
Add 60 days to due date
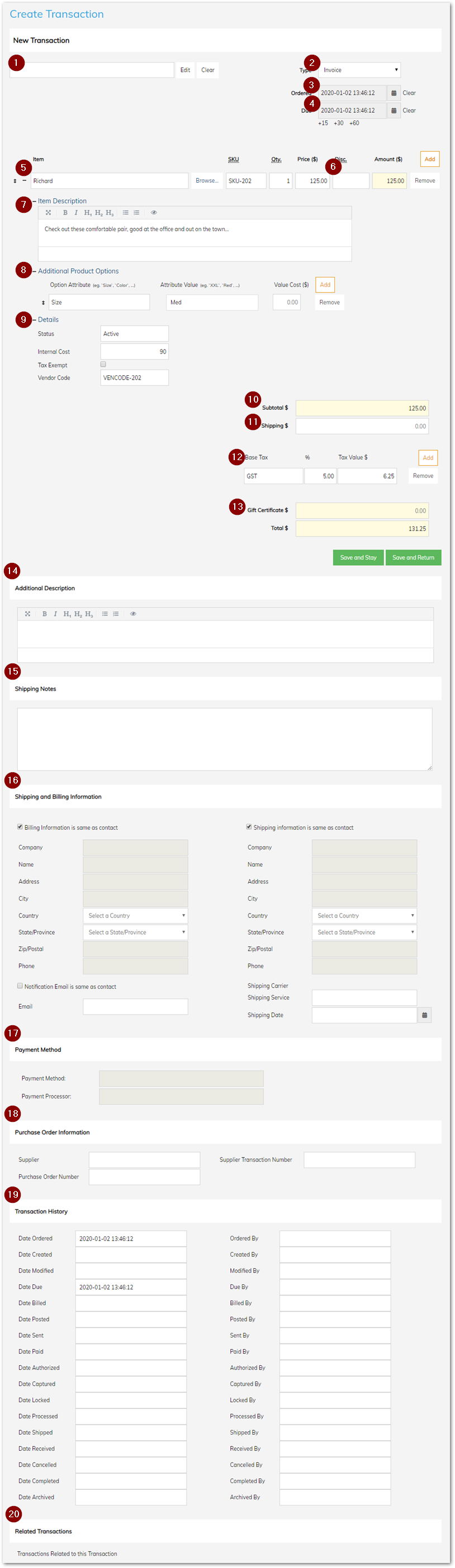coord(354,123)
